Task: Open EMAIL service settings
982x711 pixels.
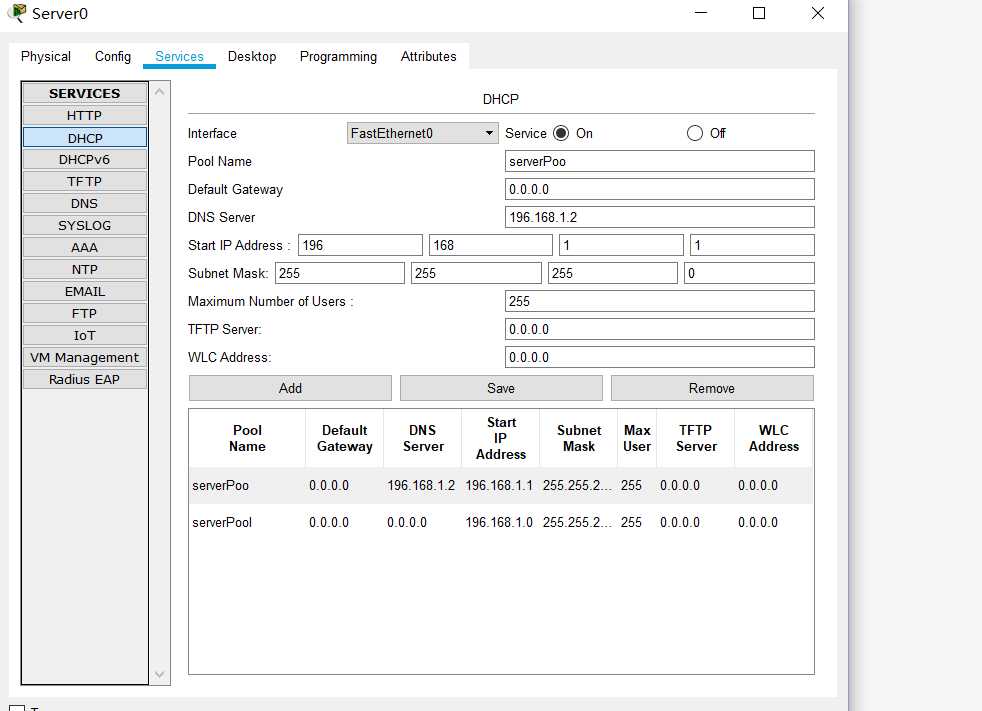Action: tap(85, 291)
